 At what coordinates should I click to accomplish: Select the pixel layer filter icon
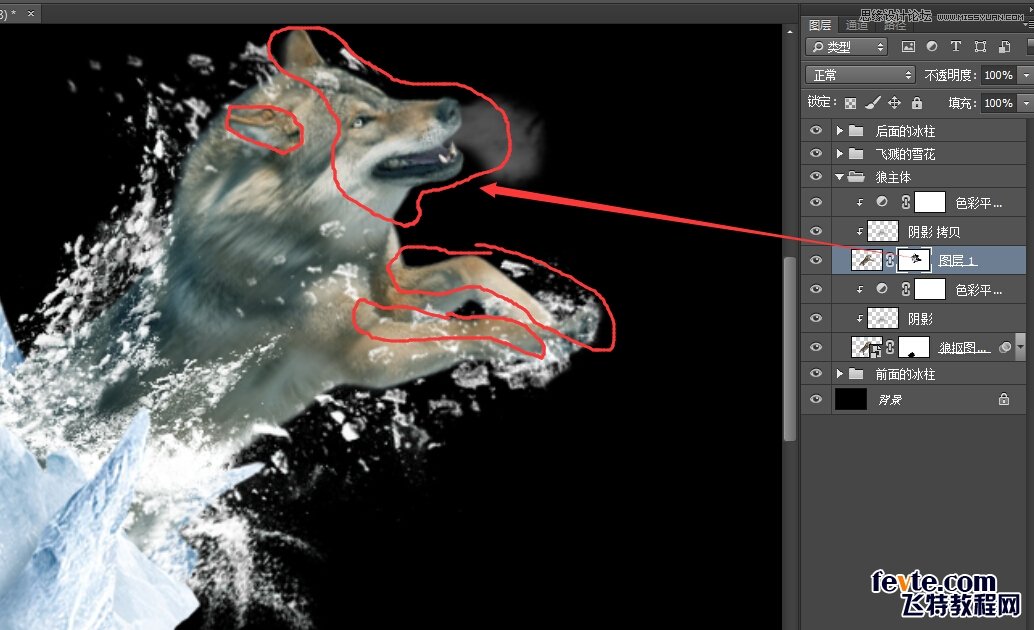coord(908,46)
